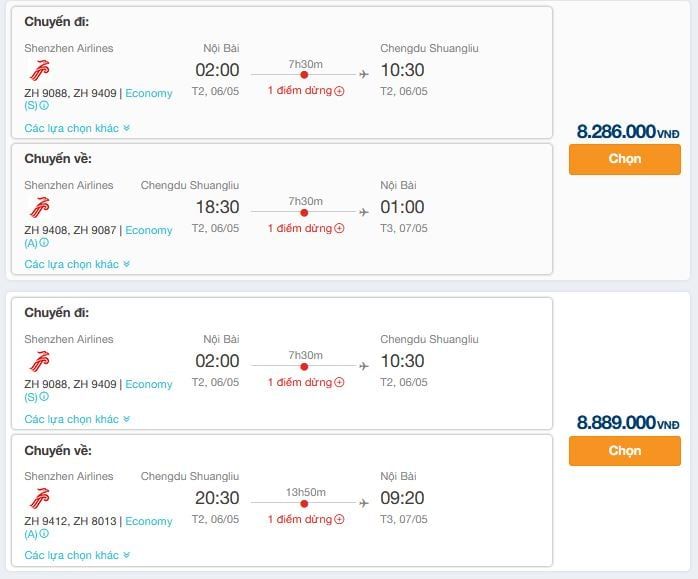
Task: Click Economy link for flight ZH 9412, ZH 8013
Action: coord(149,522)
